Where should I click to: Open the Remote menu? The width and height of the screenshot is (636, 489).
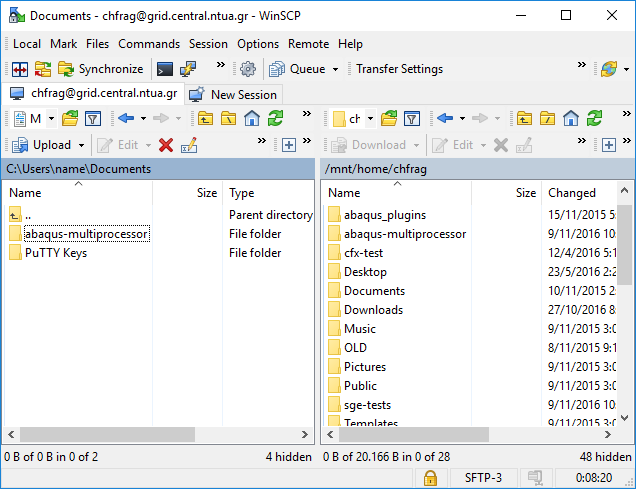pyautogui.click(x=308, y=44)
